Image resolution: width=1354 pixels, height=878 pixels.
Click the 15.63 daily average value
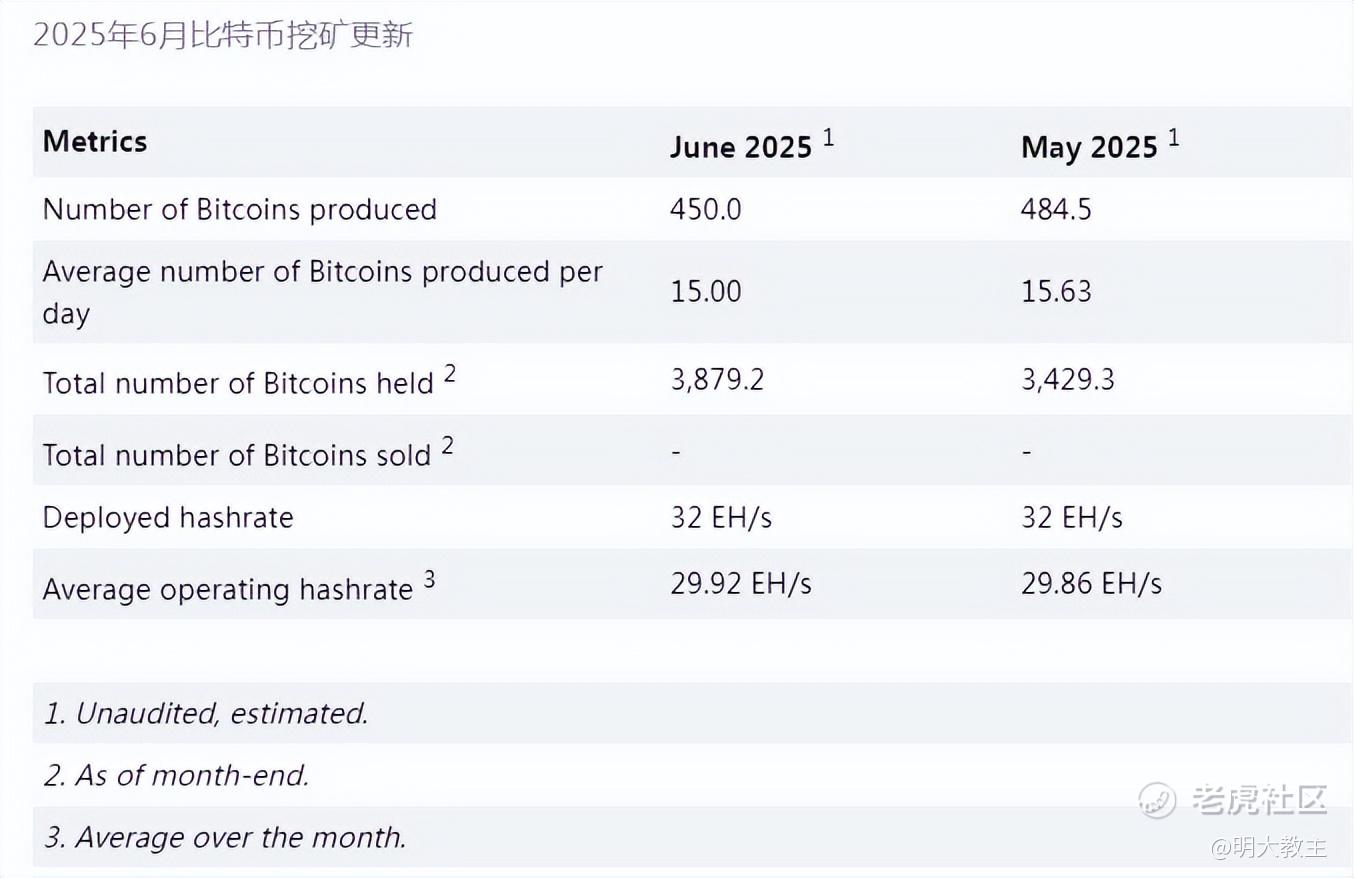pyautogui.click(x=1056, y=291)
